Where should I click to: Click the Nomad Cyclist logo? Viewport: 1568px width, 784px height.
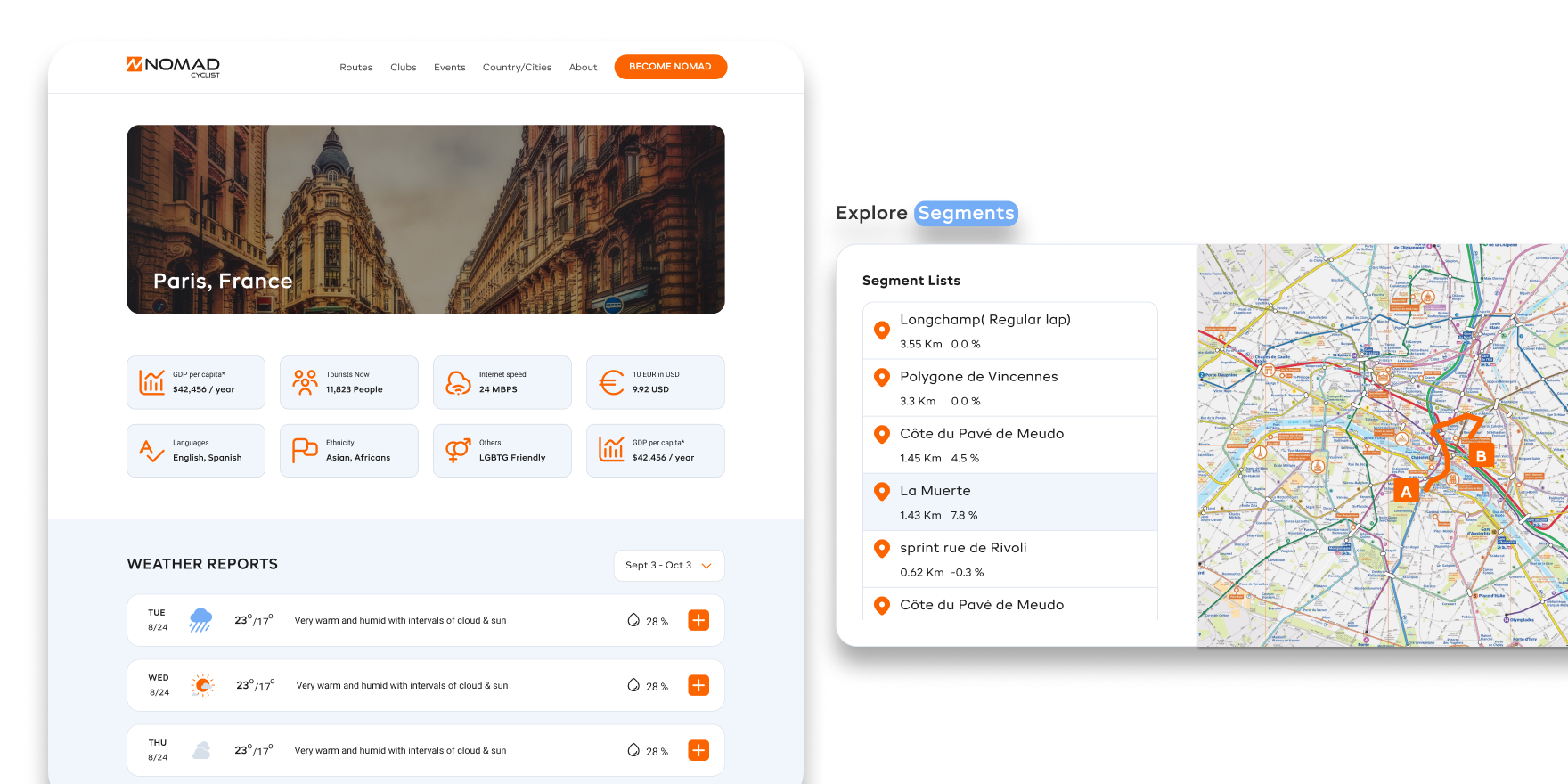[x=173, y=66]
